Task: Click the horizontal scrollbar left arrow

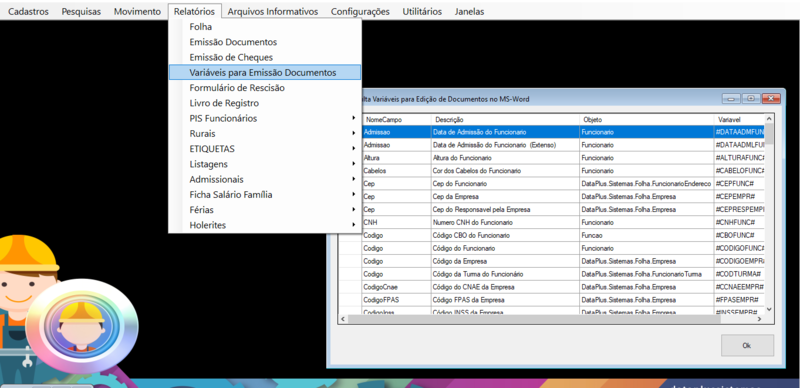Action: pyautogui.click(x=343, y=319)
